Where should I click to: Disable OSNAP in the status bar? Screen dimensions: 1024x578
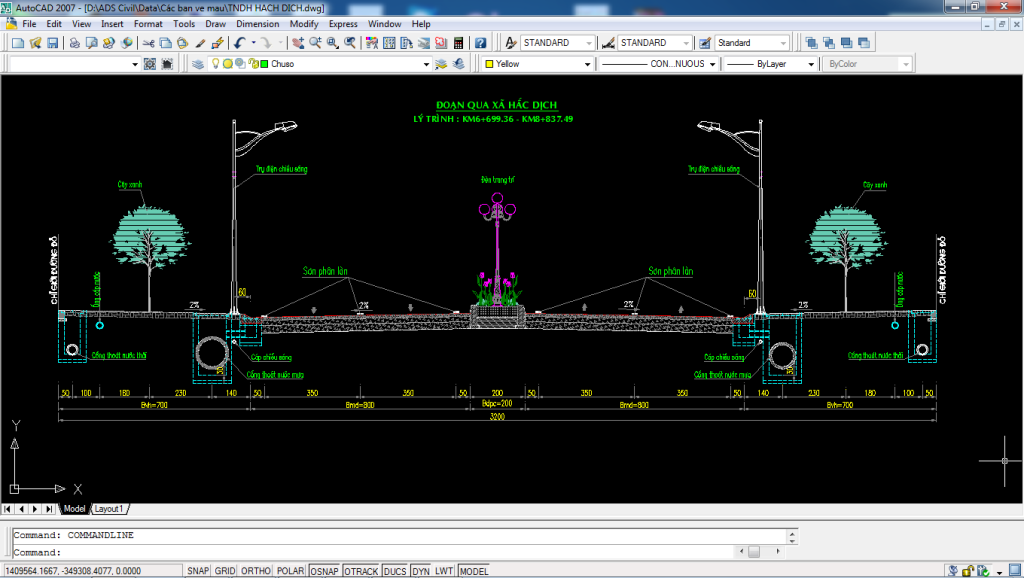pos(324,571)
